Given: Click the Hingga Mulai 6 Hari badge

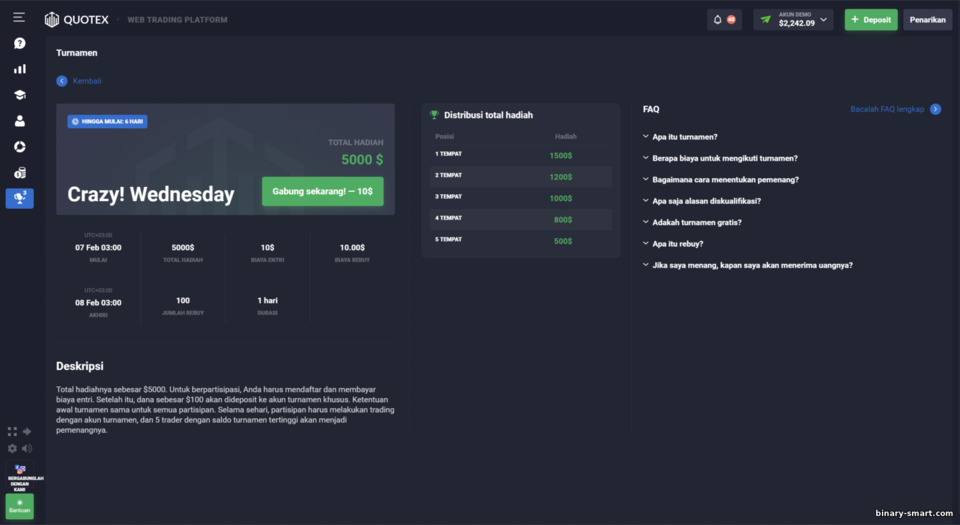Looking at the screenshot, I should [107, 121].
